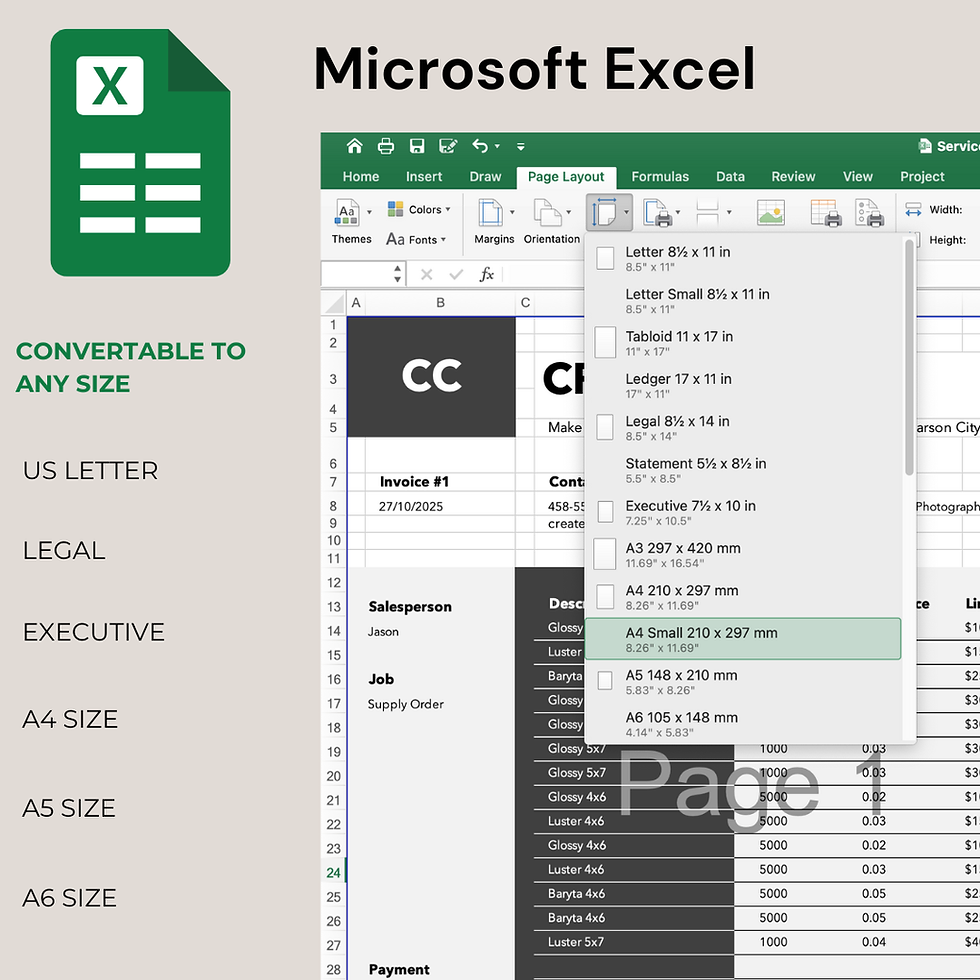Viewport: 980px width, 980px height.
Task: Switch to the View tab
Action: pyautogui.click(x=858, y=177)
